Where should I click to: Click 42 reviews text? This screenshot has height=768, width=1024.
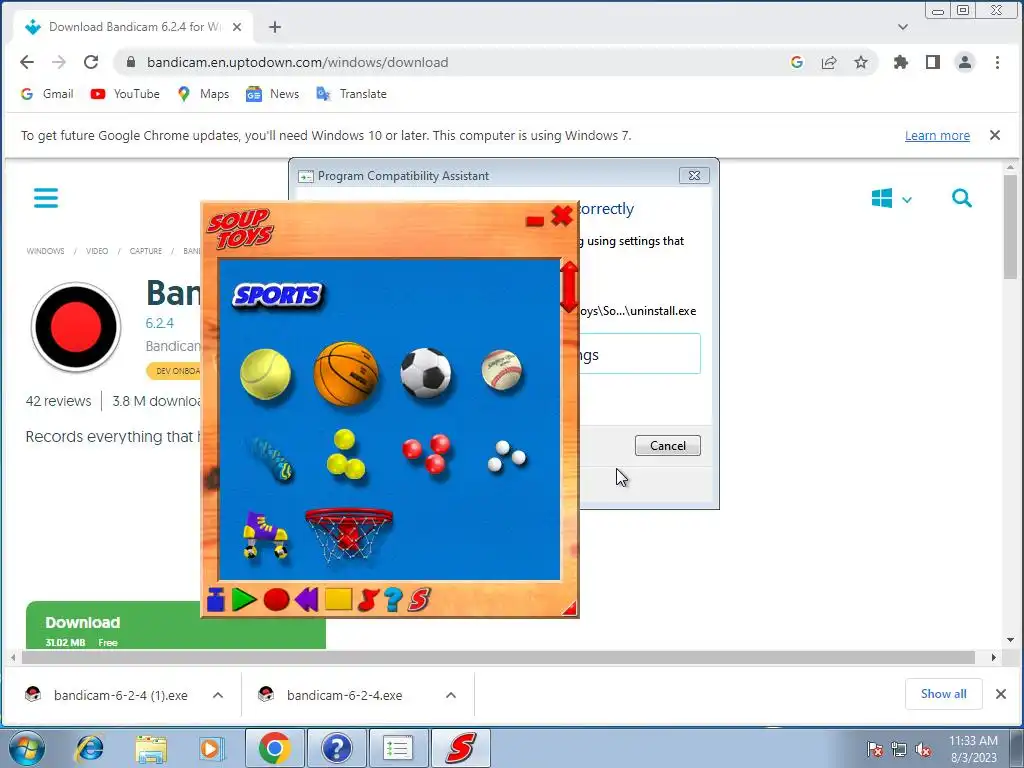(58, 401)
